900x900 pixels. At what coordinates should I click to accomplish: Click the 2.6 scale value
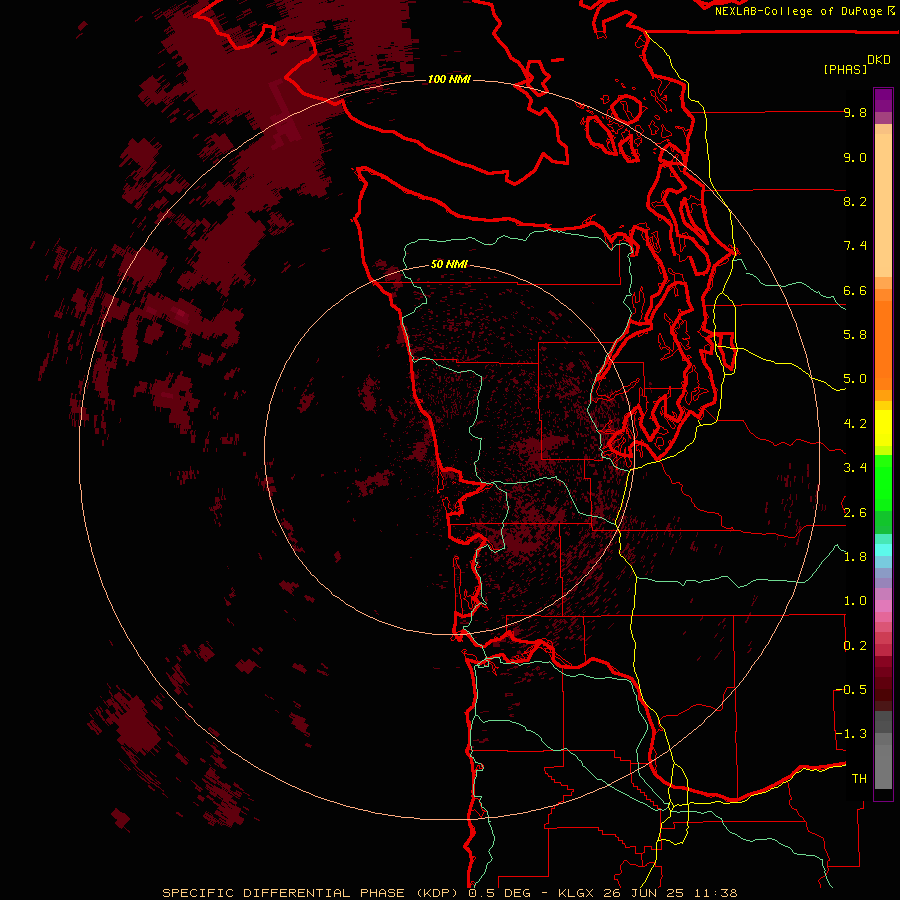point(855,513)
